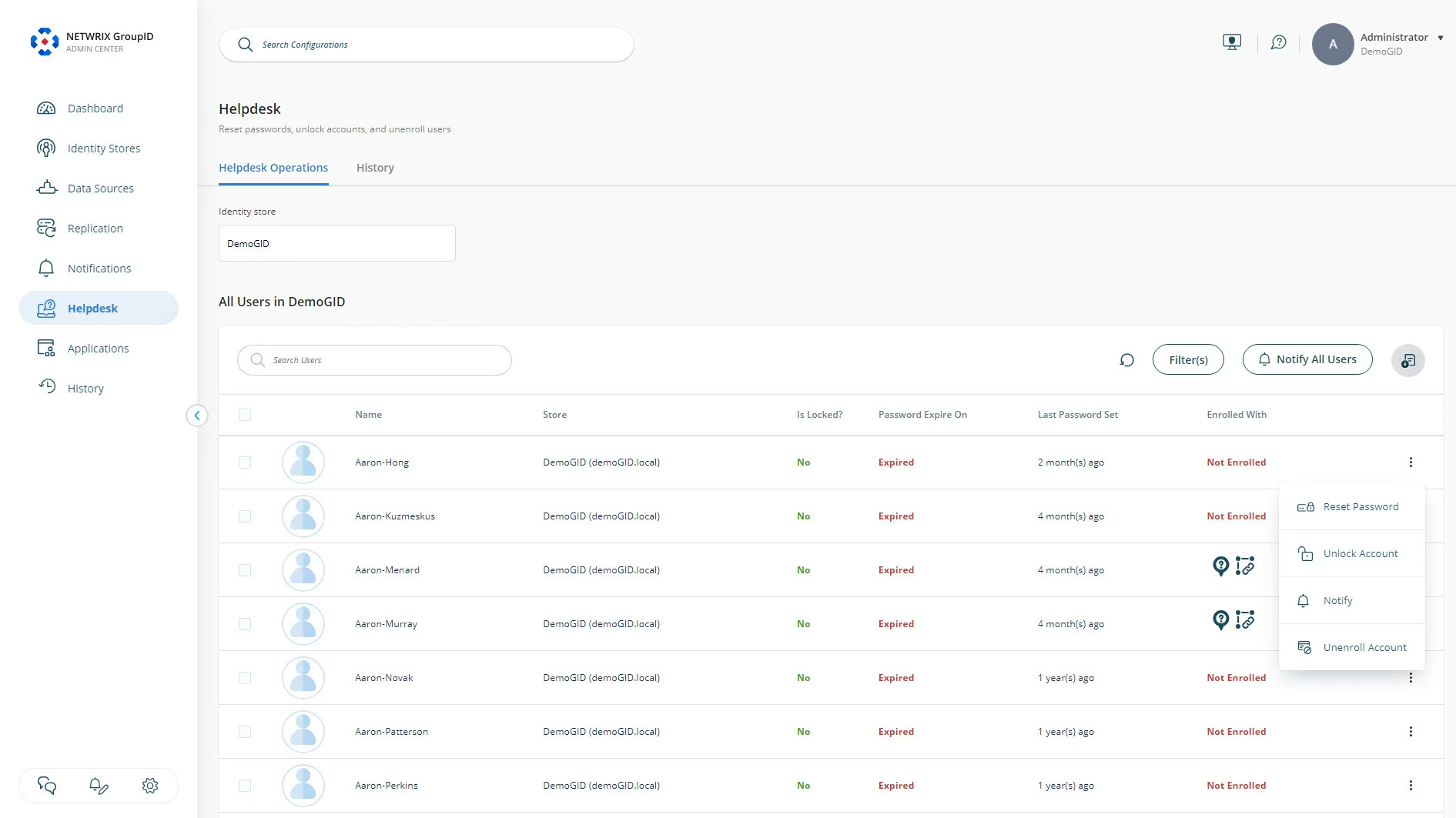This screenshot has width=1456, height=818.
Task: Sort by the Name column header
Action: 369,415
